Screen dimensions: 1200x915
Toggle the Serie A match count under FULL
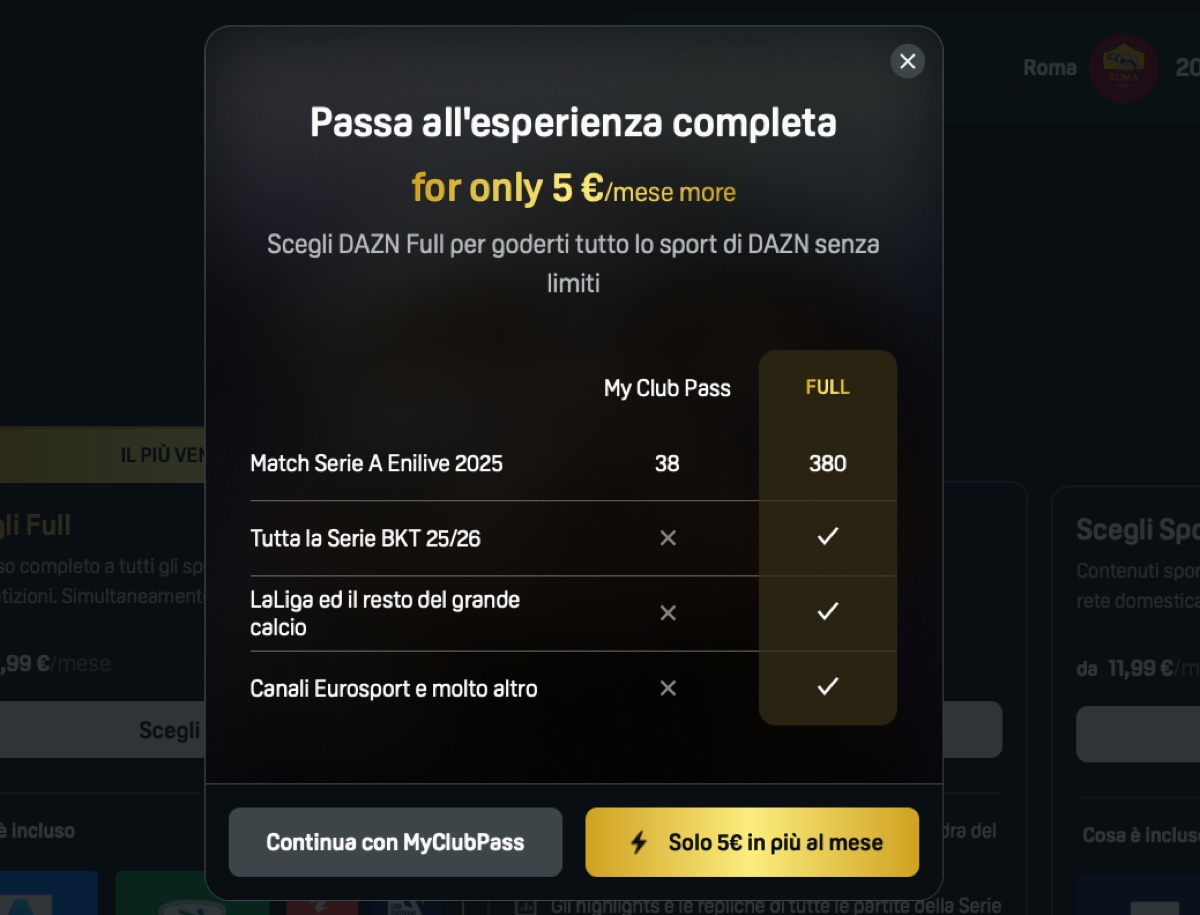click(x=827, y=463)
